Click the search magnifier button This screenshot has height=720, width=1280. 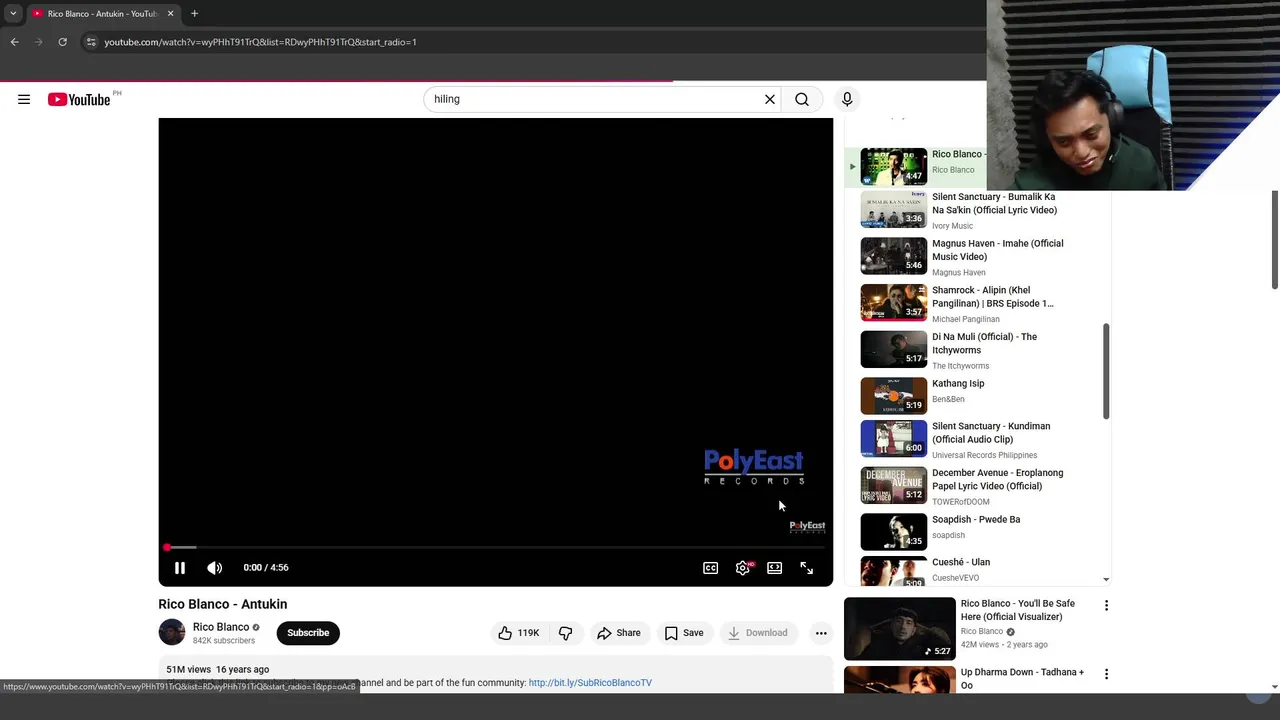(x=802, y=99)
